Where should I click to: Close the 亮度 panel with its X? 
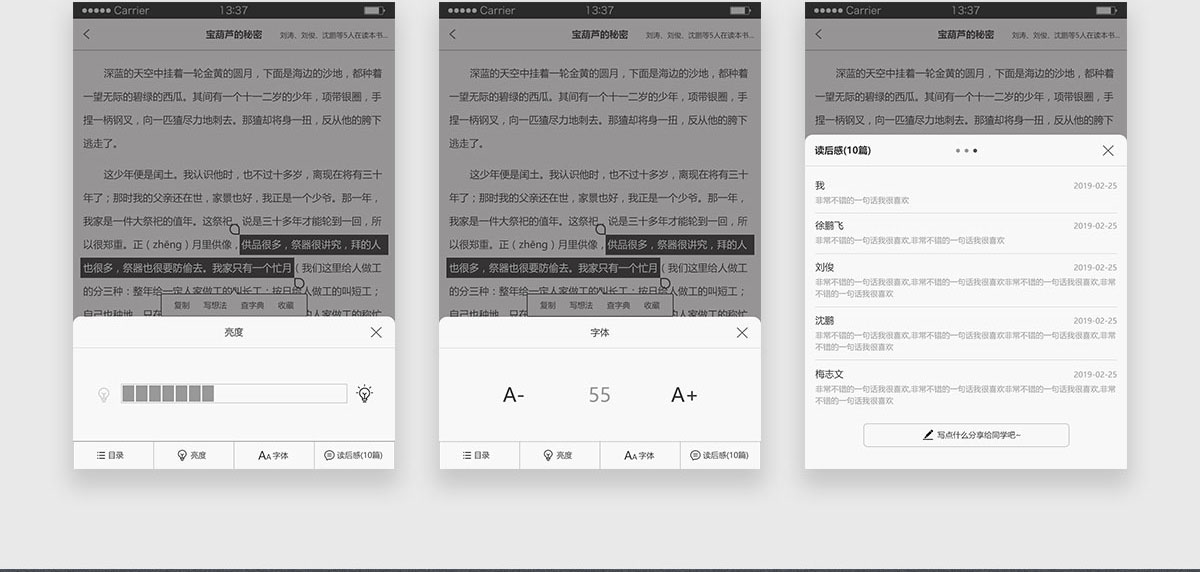pyautogui.click(x=376, y=332)
